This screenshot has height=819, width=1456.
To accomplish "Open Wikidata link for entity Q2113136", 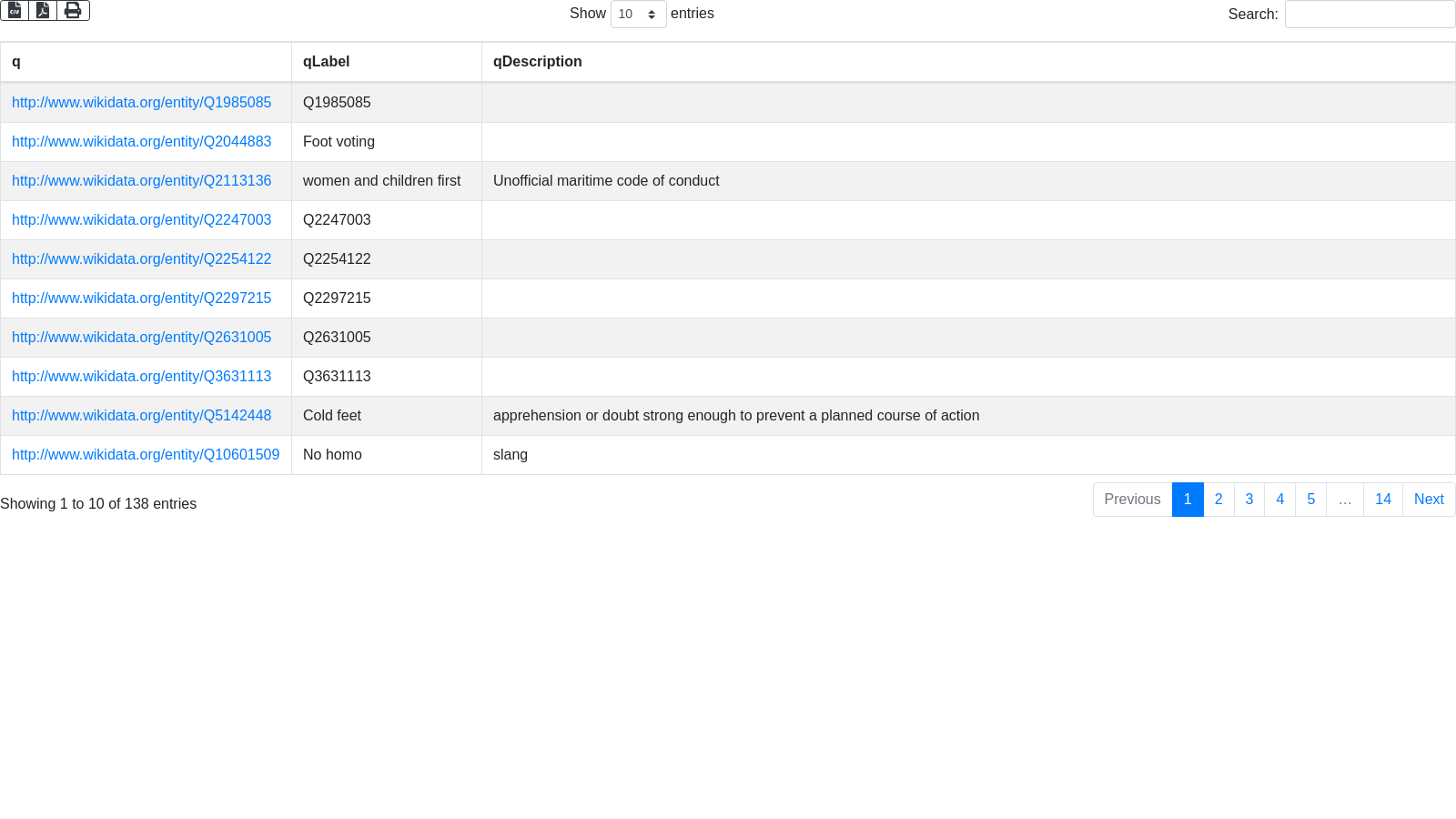I will click(x=141, y=181).
